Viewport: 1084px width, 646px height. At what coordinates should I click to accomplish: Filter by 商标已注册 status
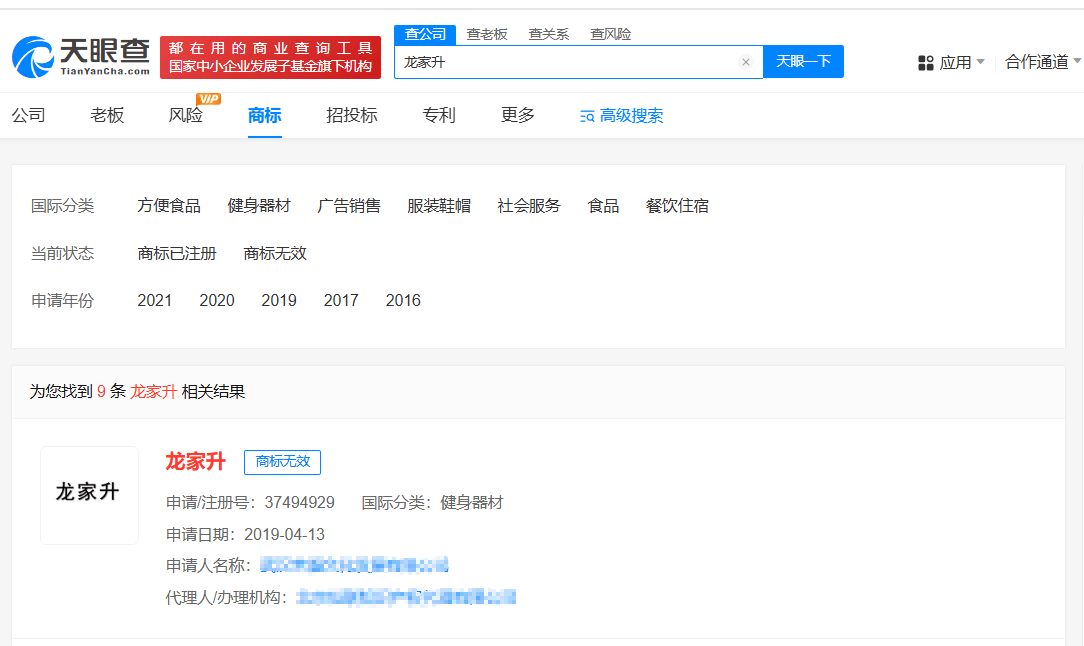(177, 253)
